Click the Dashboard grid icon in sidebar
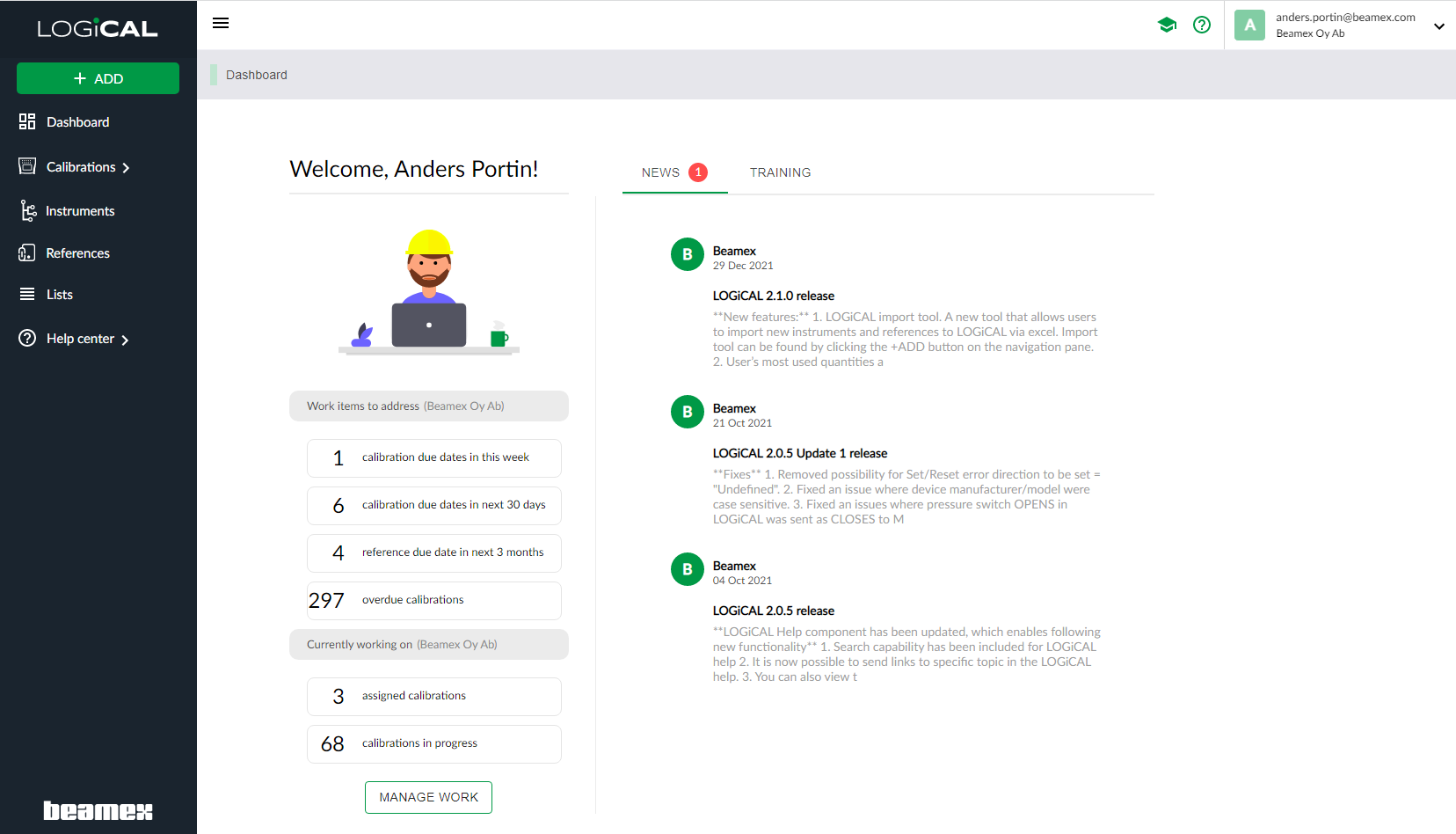This screenshot has width=1456, height=834. (27, 121)
